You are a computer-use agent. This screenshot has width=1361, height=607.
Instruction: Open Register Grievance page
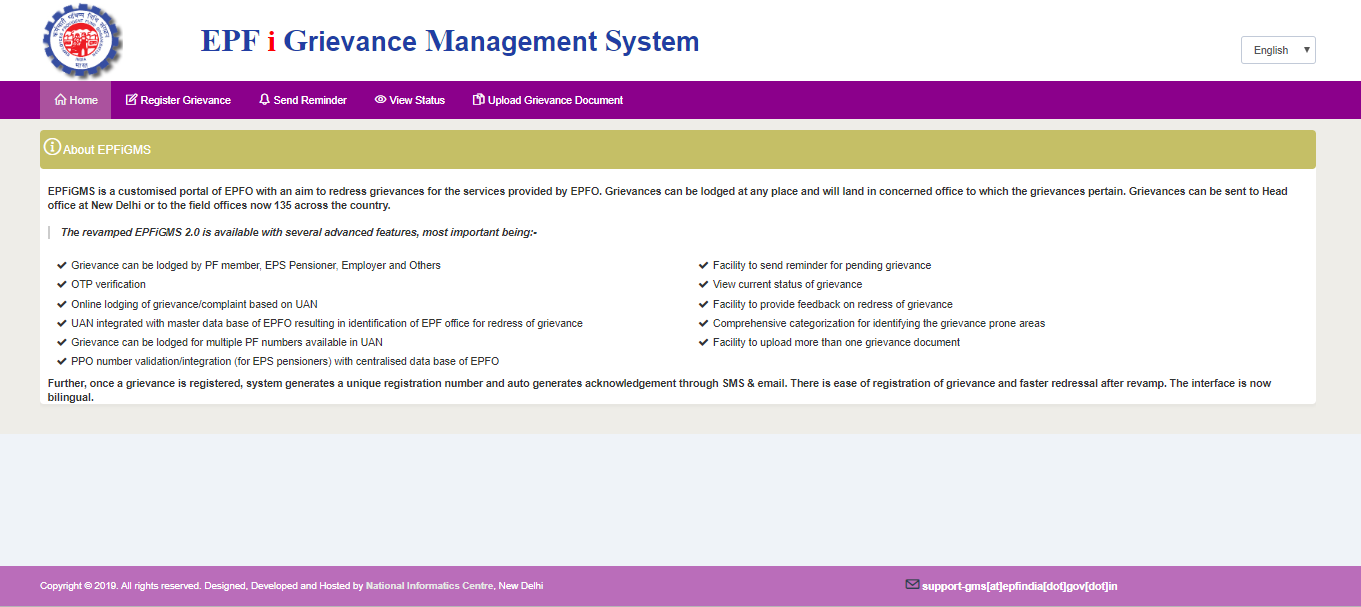coord(178,100)
